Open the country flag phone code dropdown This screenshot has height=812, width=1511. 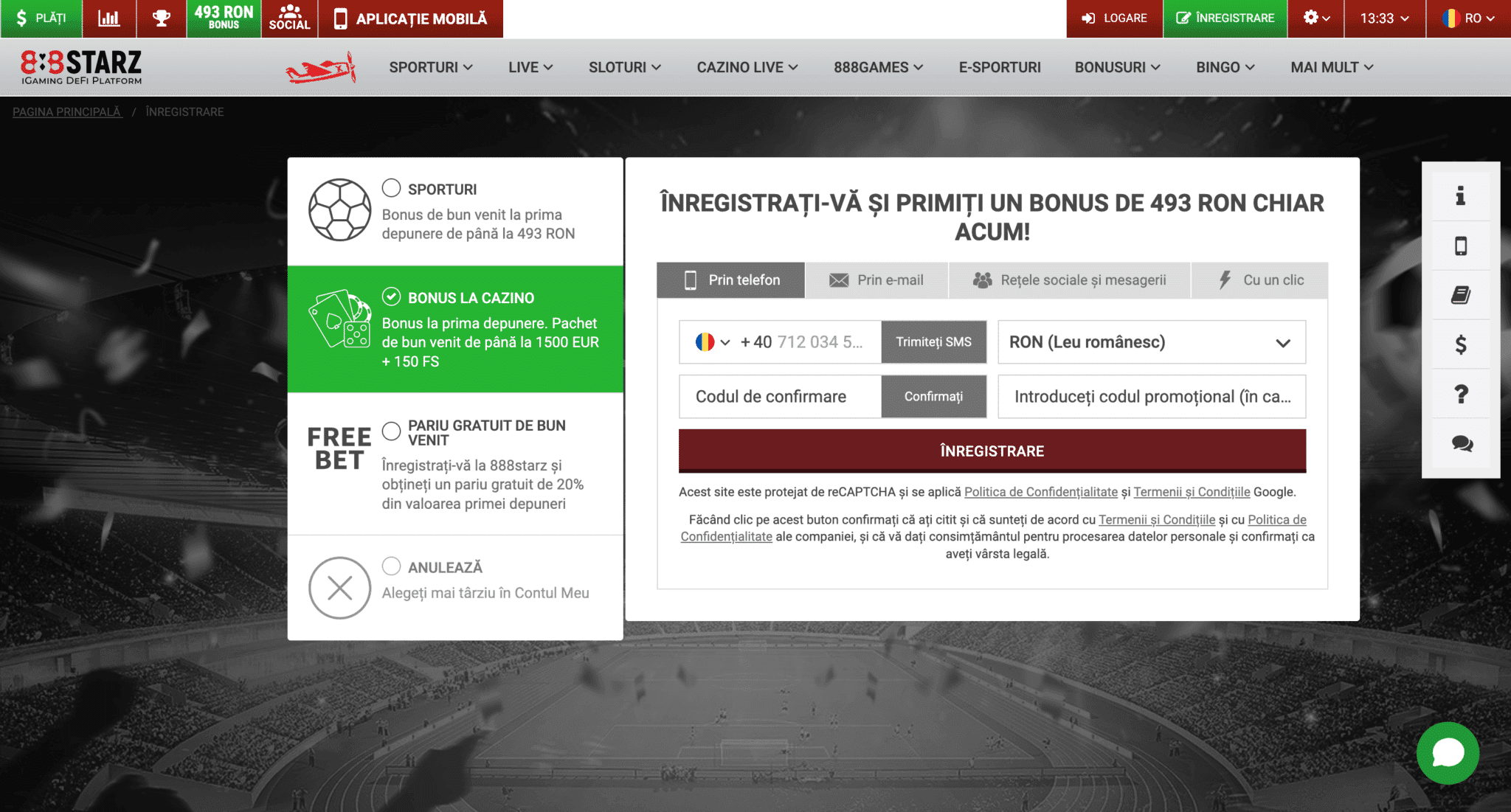point(712,342)
